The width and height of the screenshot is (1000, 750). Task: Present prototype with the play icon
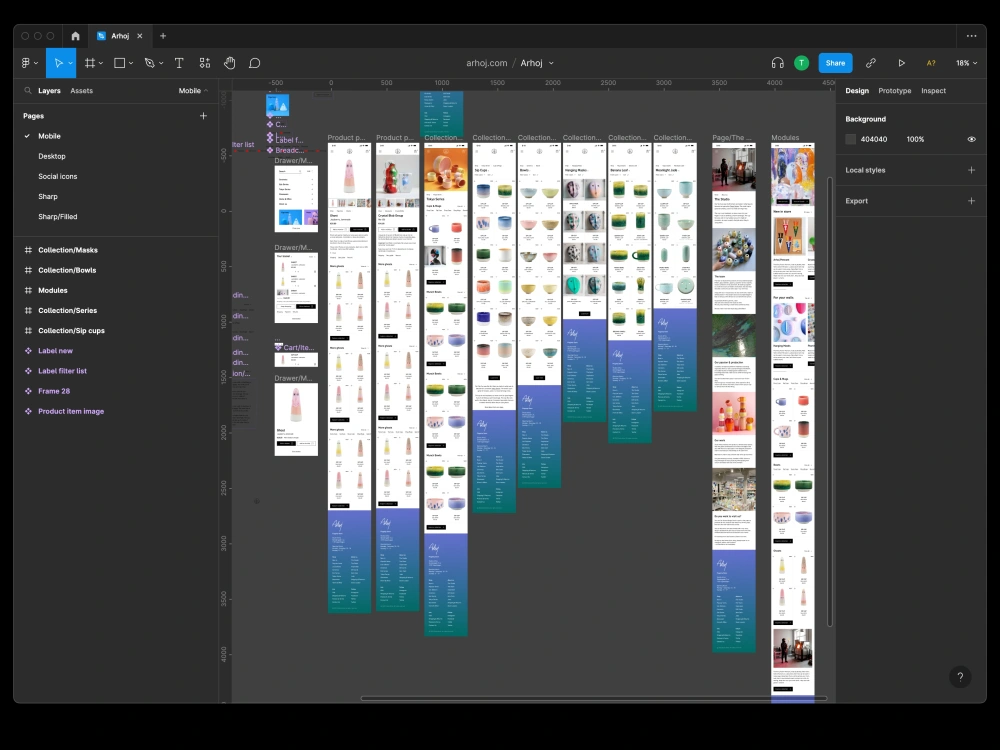pos(902,63)
